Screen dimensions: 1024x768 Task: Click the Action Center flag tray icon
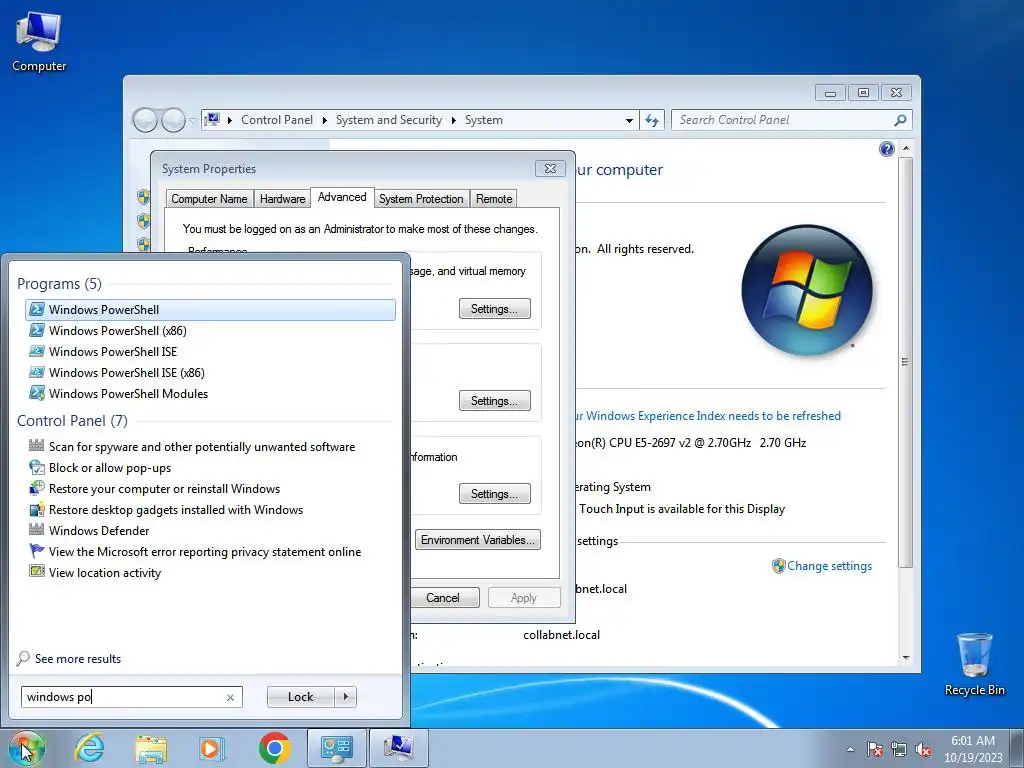(874, 749)
